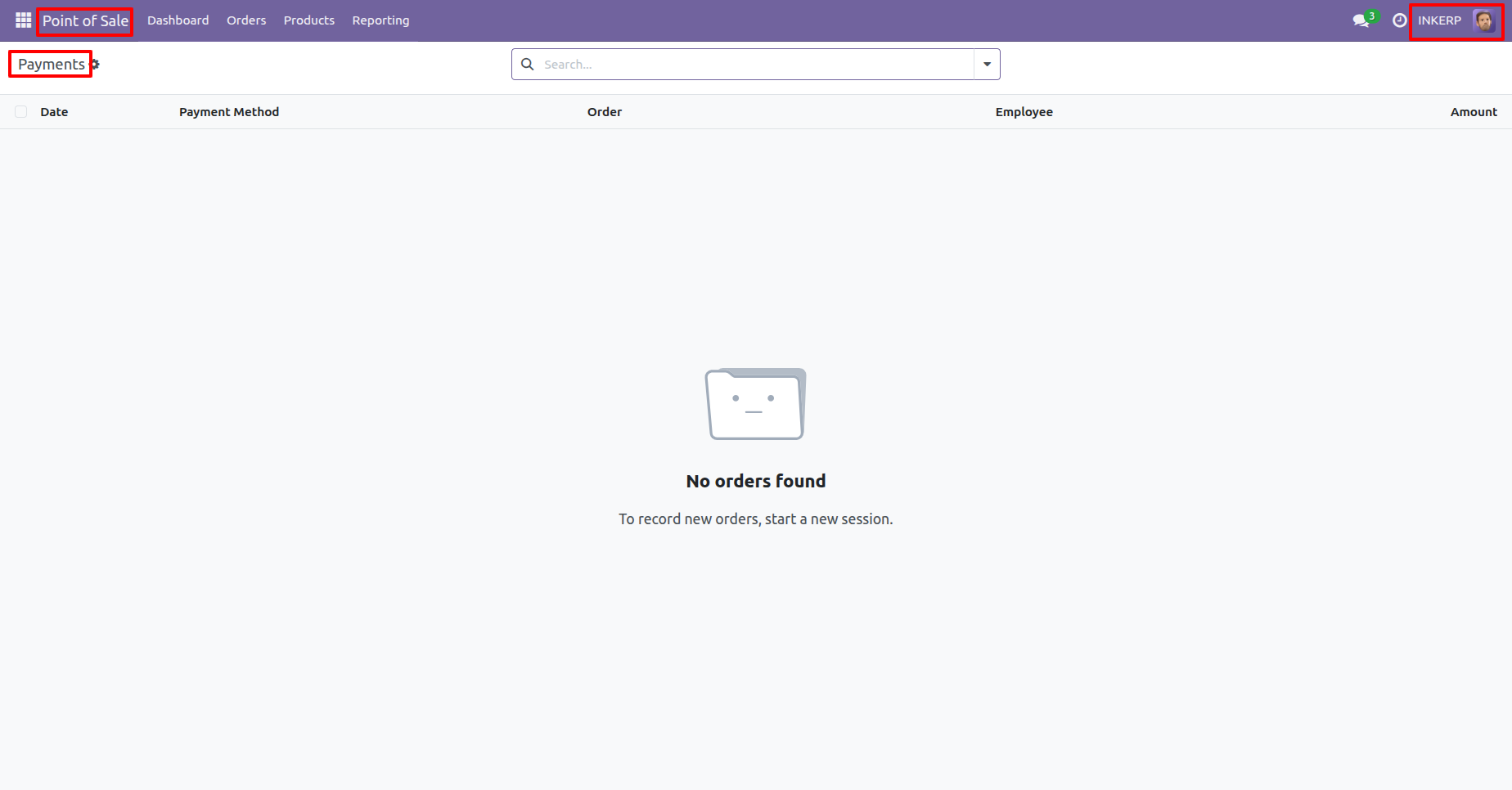The image size is (1512, 790).
Task: Open the Reporting menu
Action: pyautogui.click(x=380, y=20)
